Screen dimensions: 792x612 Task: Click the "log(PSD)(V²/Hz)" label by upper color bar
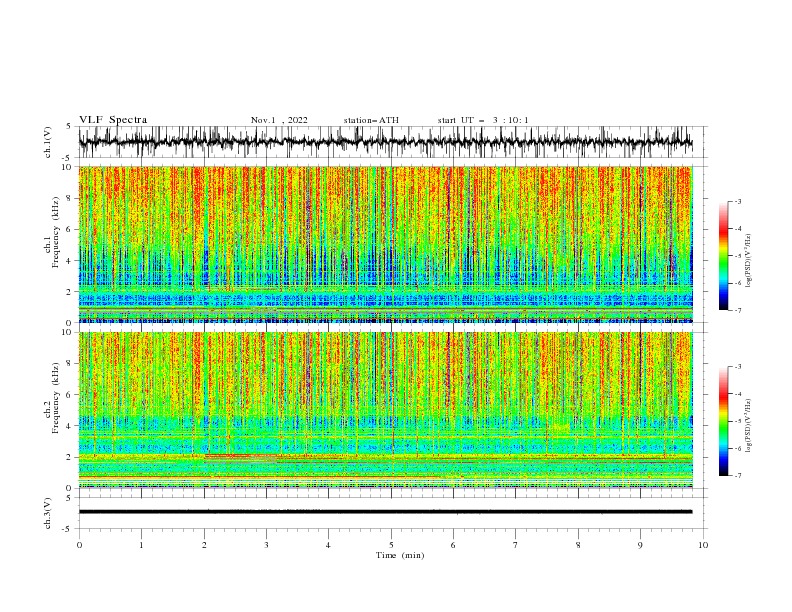coord(748,261)
